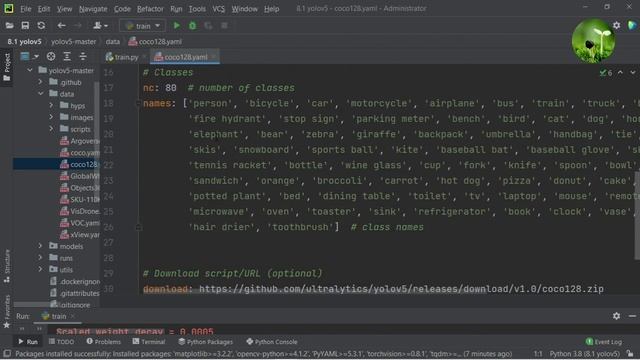Screen dimensions: 640x360
Task: Click the Select Opened File target icon
Action: [x=51, y=56]
